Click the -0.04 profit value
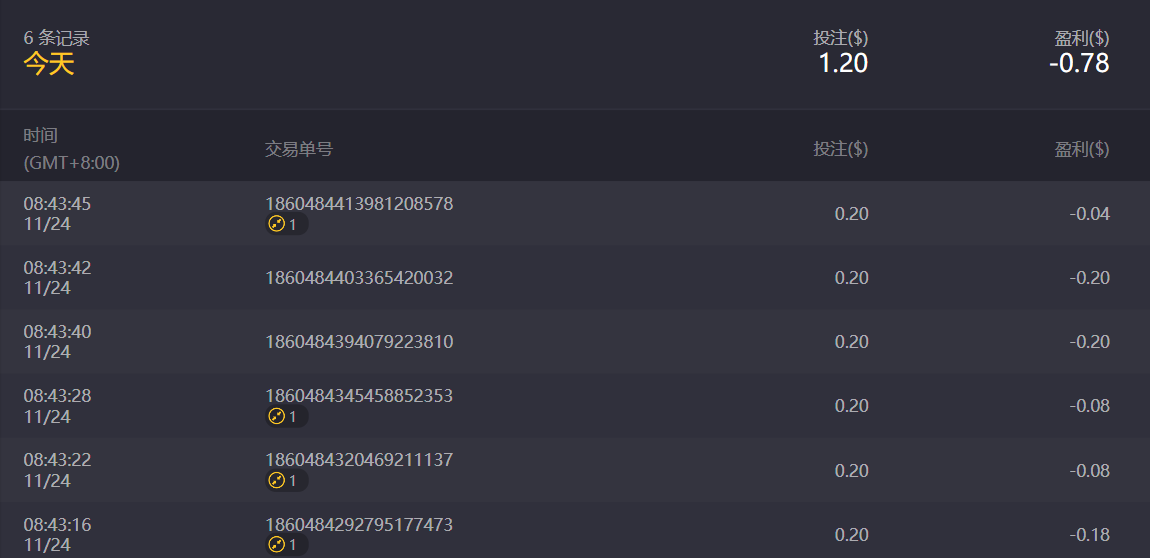Image resolution: width=1150 pixels, height=558 pixels. 1089,214
